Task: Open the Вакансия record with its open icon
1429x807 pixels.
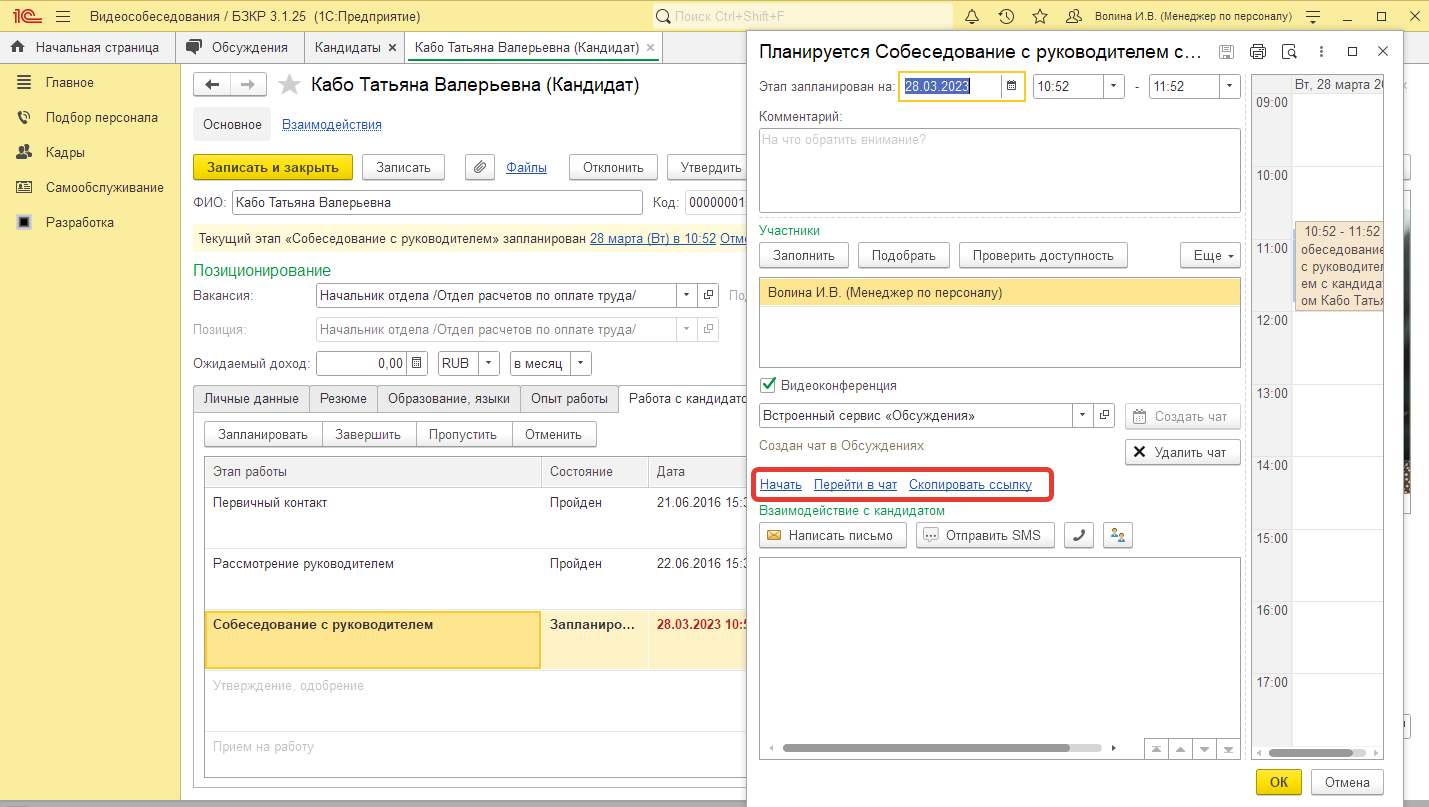Action: [x=708, y=295]
